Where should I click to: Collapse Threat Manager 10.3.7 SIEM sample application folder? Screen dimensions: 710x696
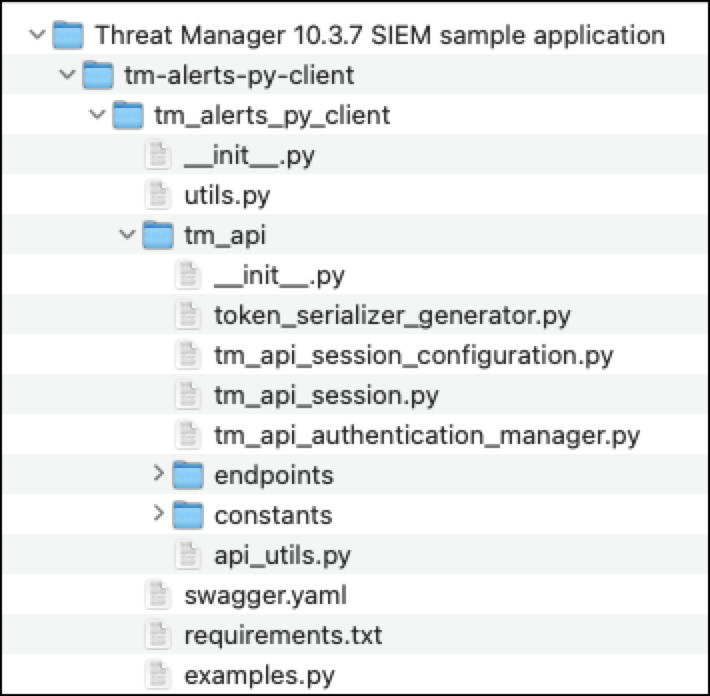[37, 34]
